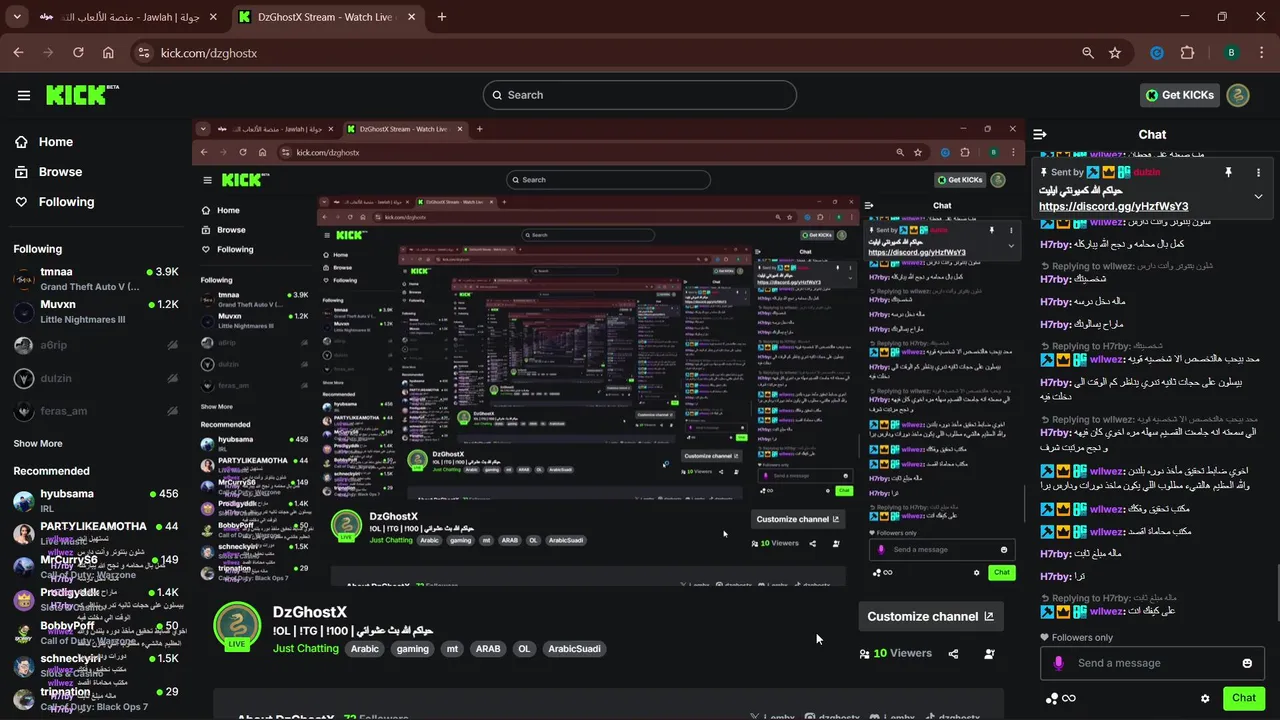1280x720 pixels.
Task: Click the chat voice microphone icon
Action: (x=1059, y=663)
